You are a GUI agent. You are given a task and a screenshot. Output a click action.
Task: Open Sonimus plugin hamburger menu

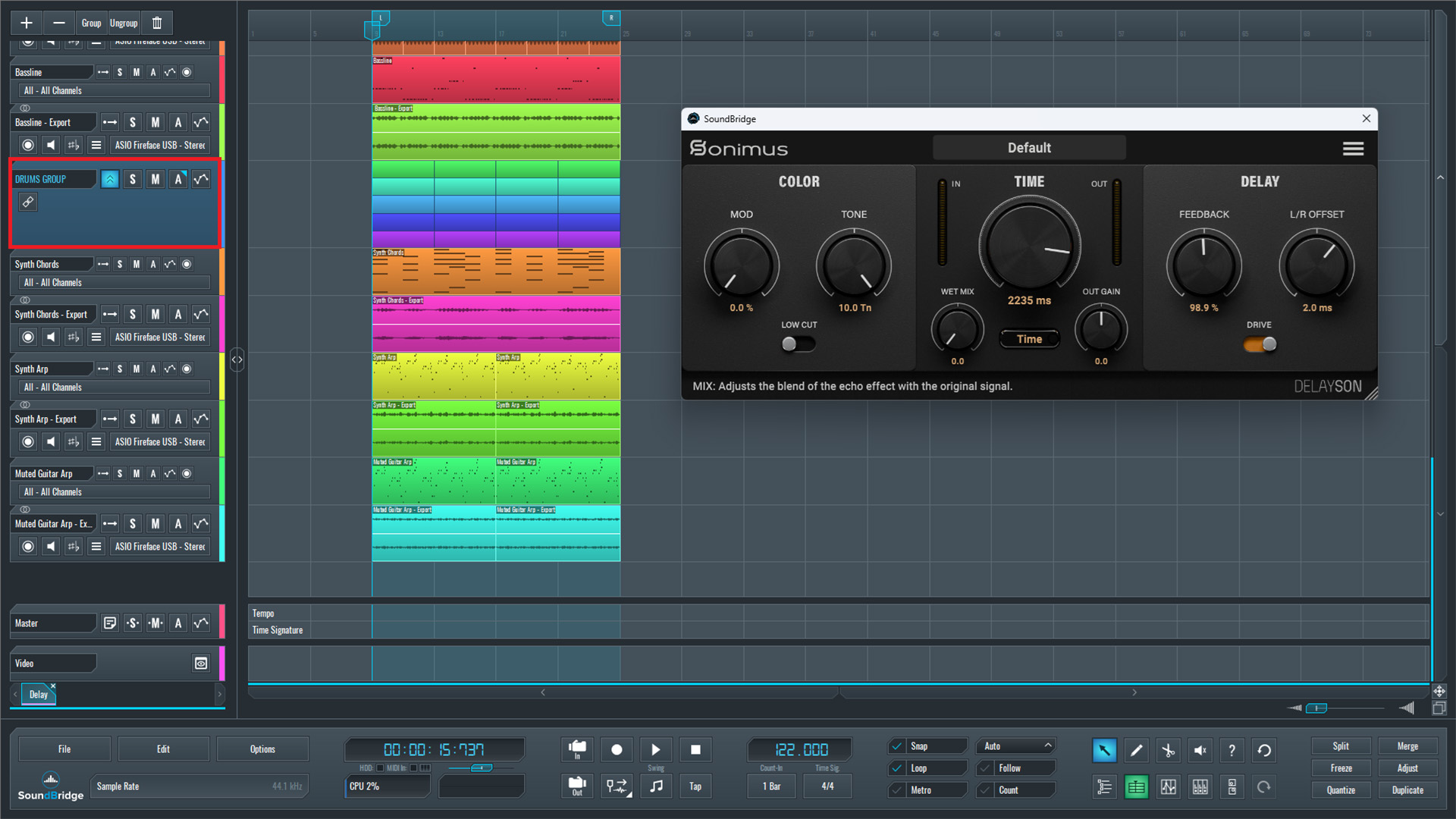coord(1353,149)
